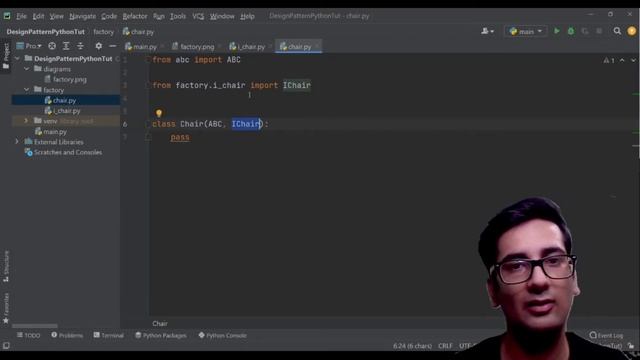This screenshot has width=640, height=360.
Task: Open the Navigate menu
Action: tap(82, 16)
